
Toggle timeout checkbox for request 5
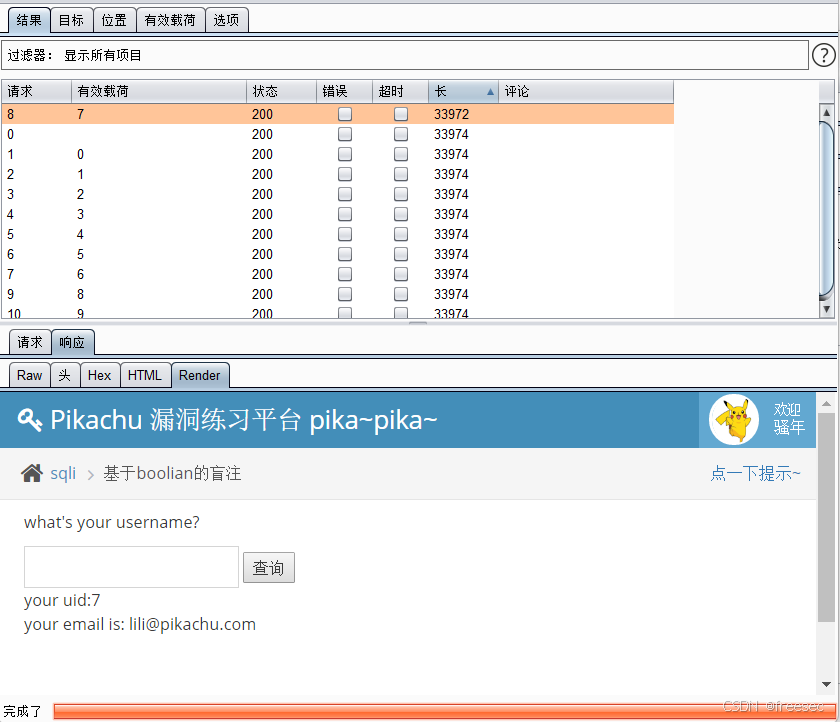(401, 234)
